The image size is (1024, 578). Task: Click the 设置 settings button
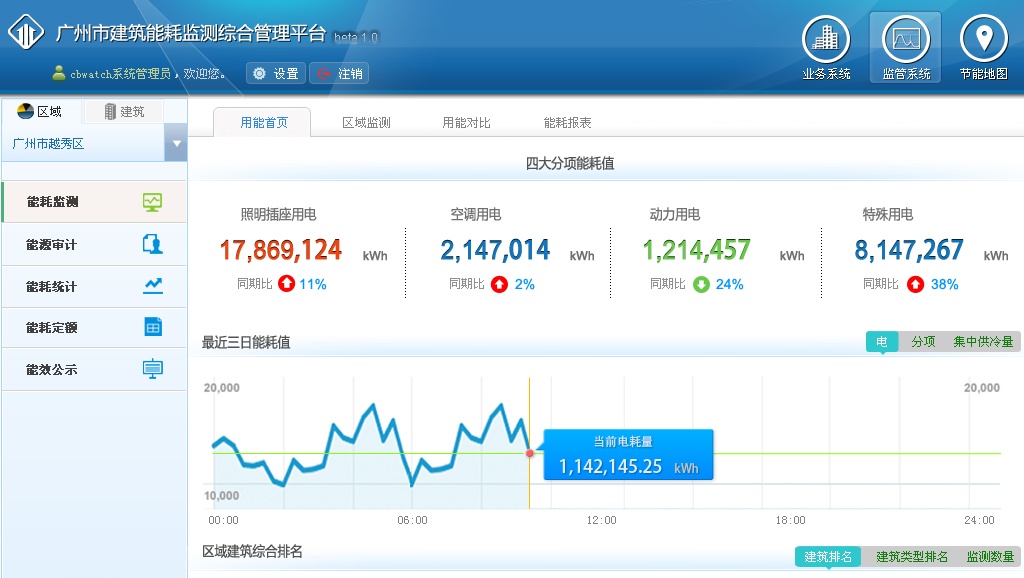[x=275, y=73]
